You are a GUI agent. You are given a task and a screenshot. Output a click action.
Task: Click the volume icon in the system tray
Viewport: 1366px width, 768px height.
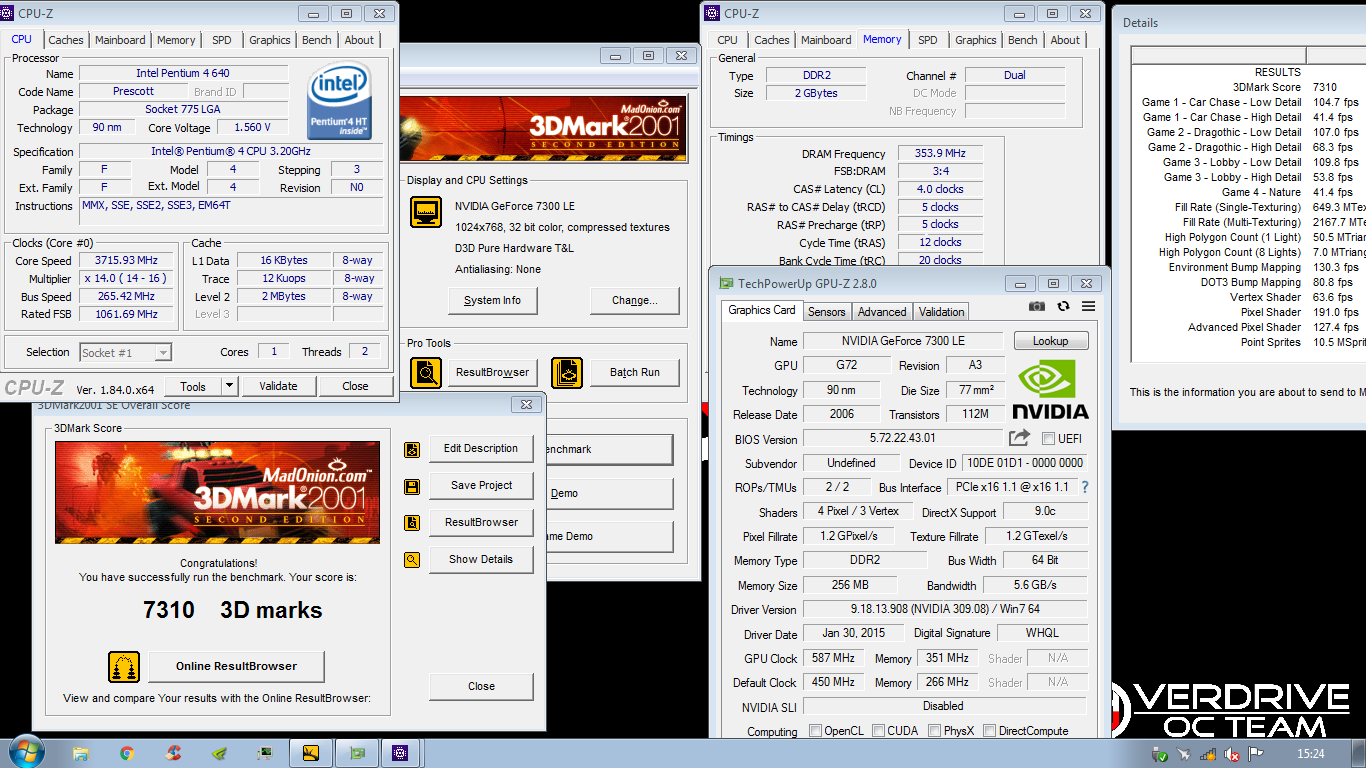click(x=1232, y=754)
